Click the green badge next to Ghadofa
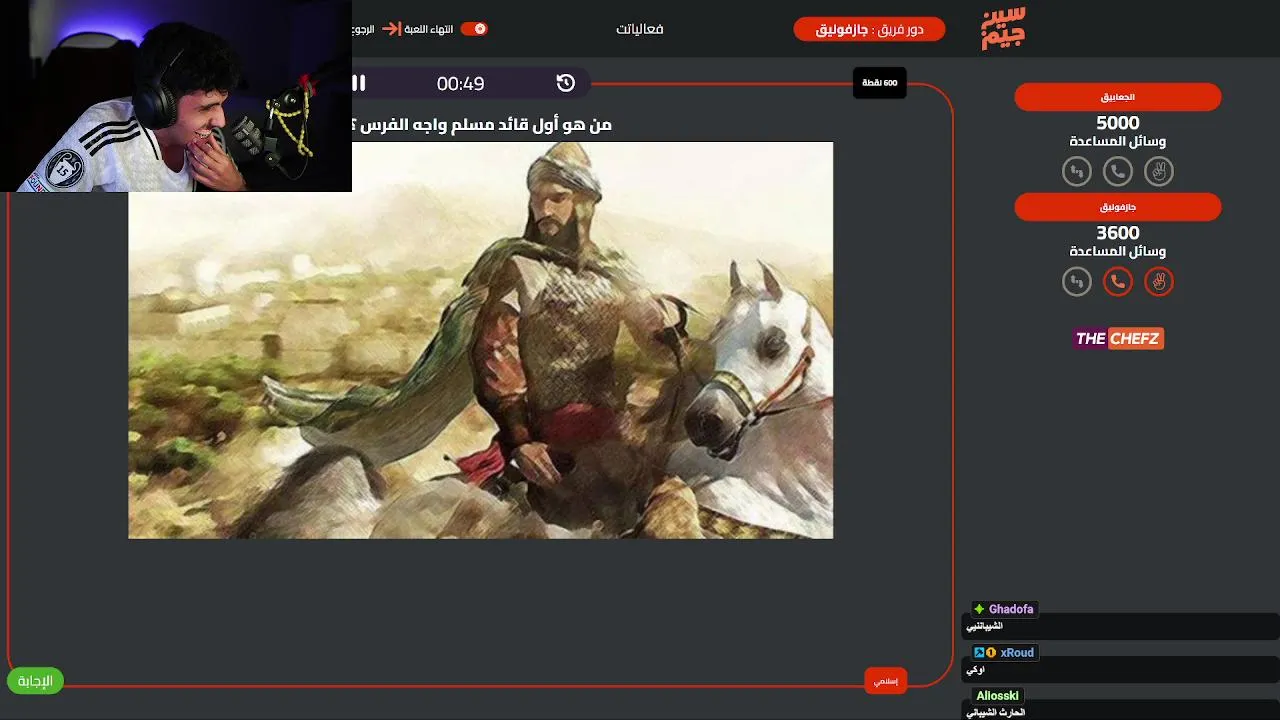The width and height of the screenshot is (1280, 720). (979, 609)
